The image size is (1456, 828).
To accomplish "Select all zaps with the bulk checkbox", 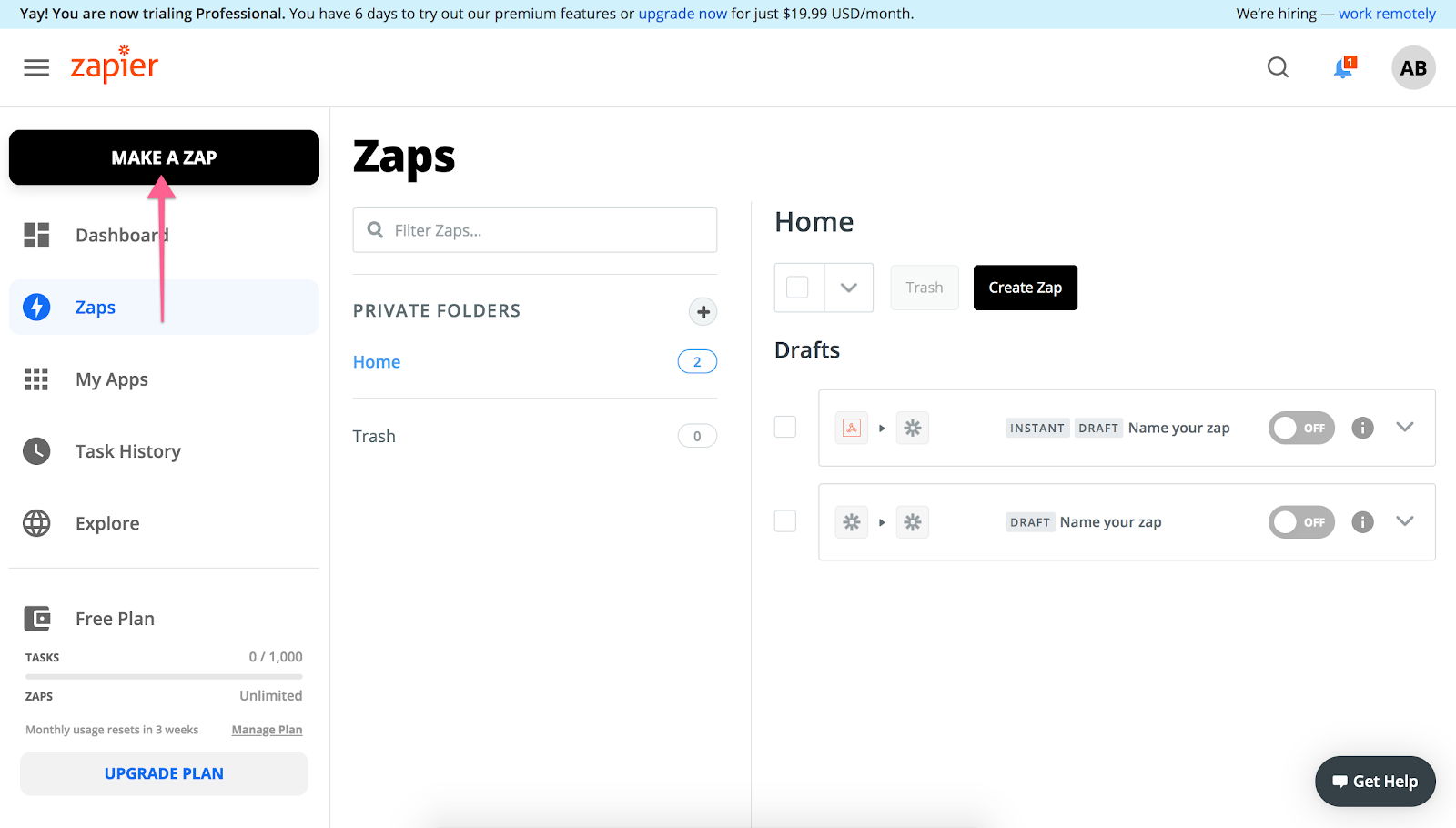I will (798, 287).
